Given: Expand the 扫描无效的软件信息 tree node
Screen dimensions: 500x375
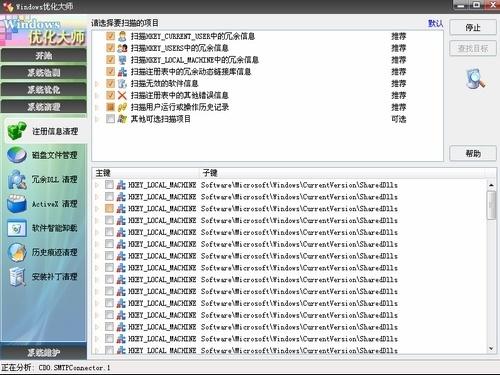Looking at the screenshot, I should pos(97,84).
